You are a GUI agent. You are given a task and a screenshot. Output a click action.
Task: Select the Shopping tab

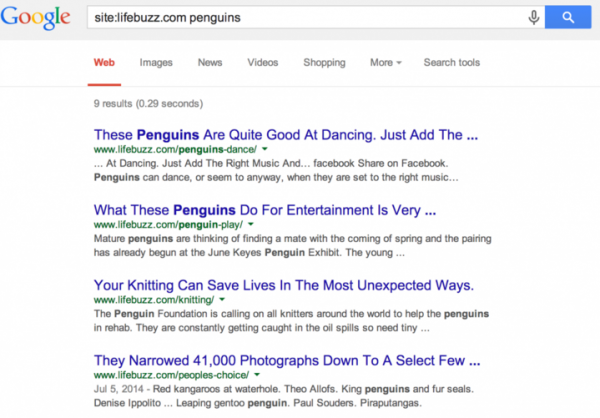[x=324, y=63]
